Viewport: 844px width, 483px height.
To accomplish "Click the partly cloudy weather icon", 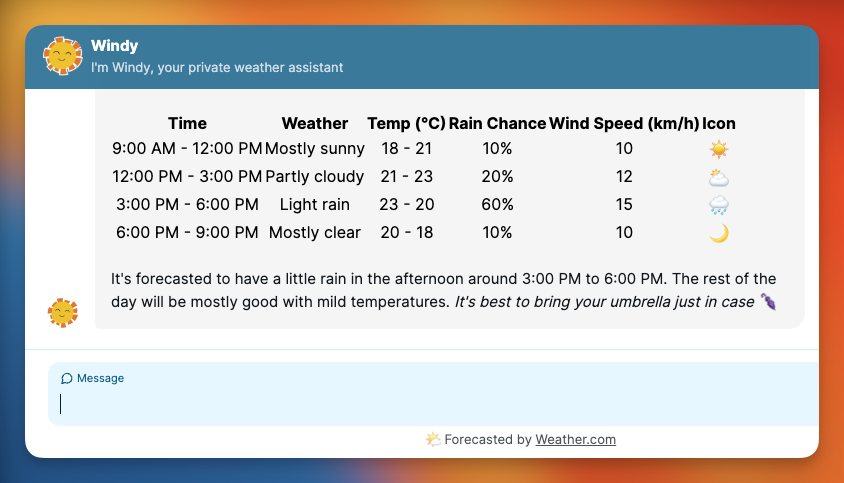I will [x=719, y=177].
